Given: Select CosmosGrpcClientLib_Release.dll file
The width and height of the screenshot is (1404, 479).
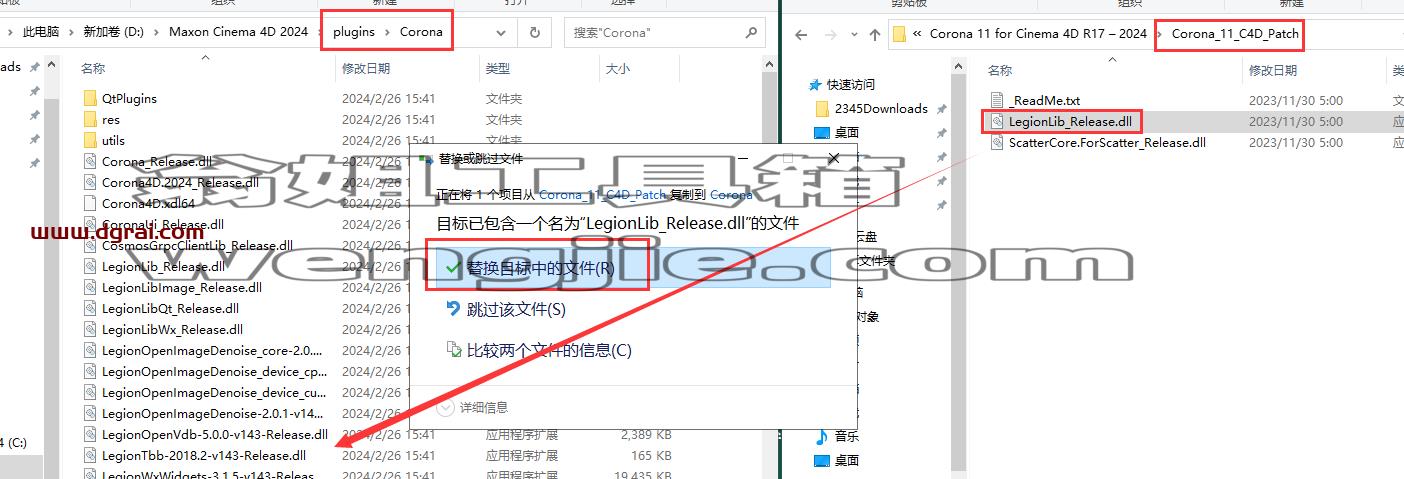Looking at the screenshot, I should tap(197, 245).
